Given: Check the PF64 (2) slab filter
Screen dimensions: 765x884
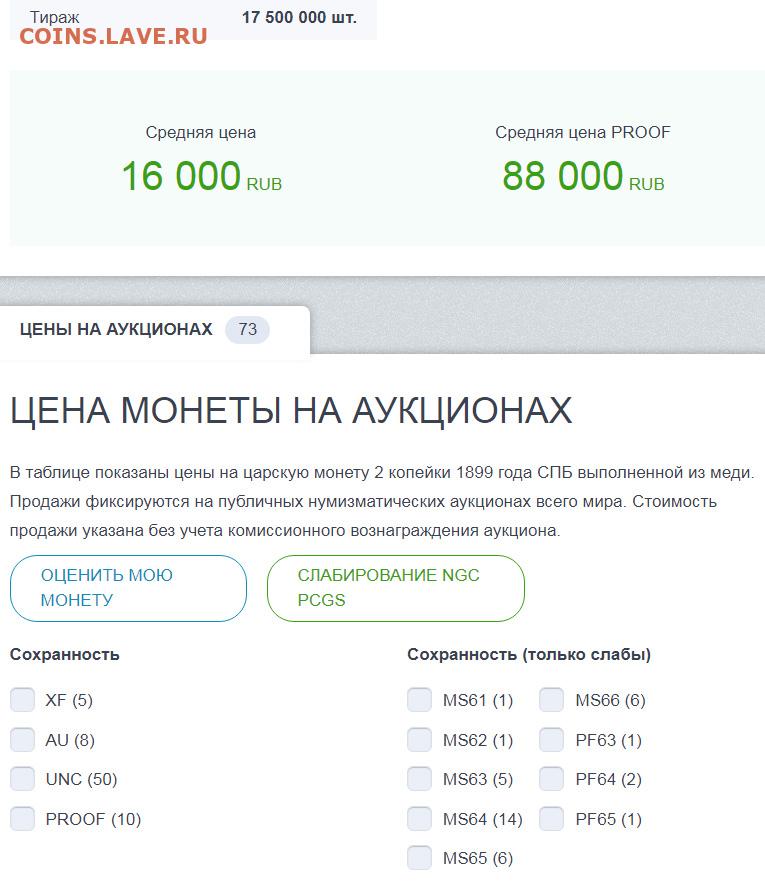Looking at the screenshot, I should pos(551,779).
